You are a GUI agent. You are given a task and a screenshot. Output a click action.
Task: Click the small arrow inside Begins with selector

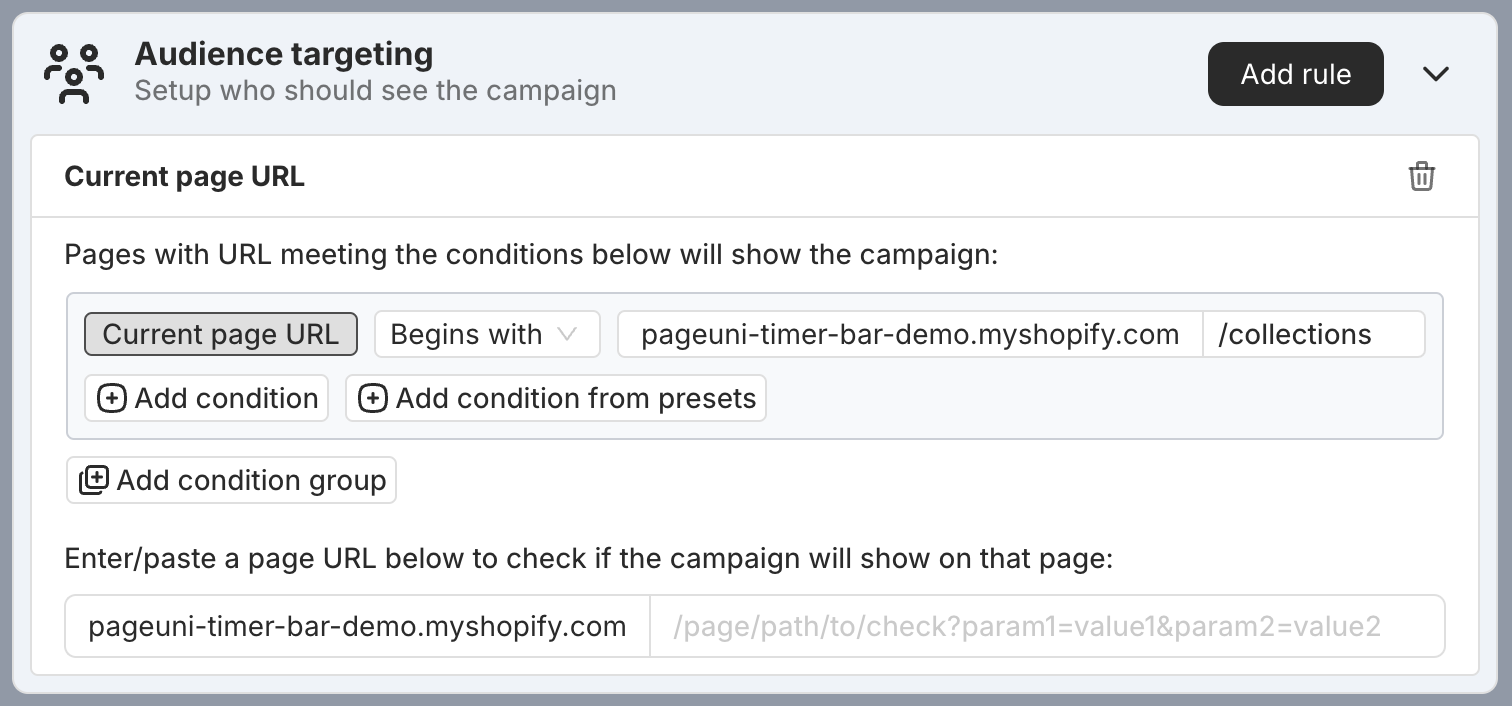point(567,334)
